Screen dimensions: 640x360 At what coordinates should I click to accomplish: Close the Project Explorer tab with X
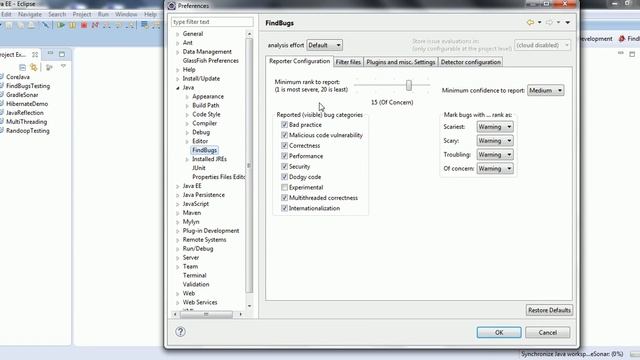tap(35, 54)
